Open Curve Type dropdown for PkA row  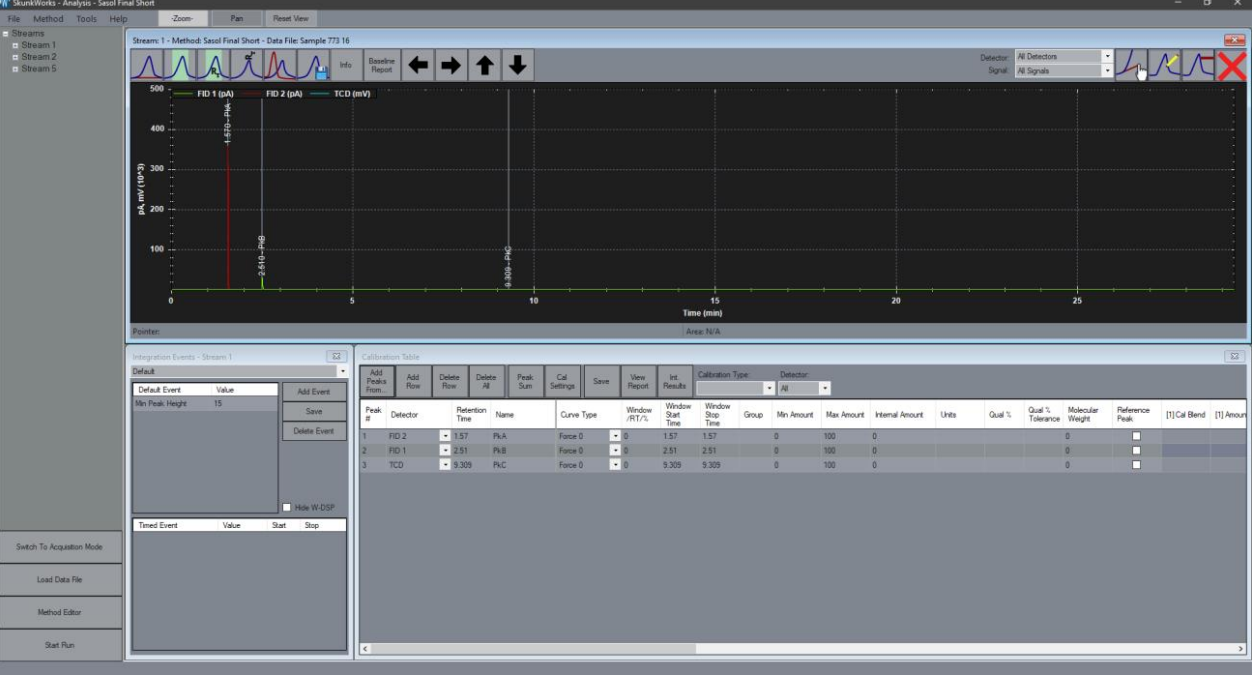coord(615,436)
